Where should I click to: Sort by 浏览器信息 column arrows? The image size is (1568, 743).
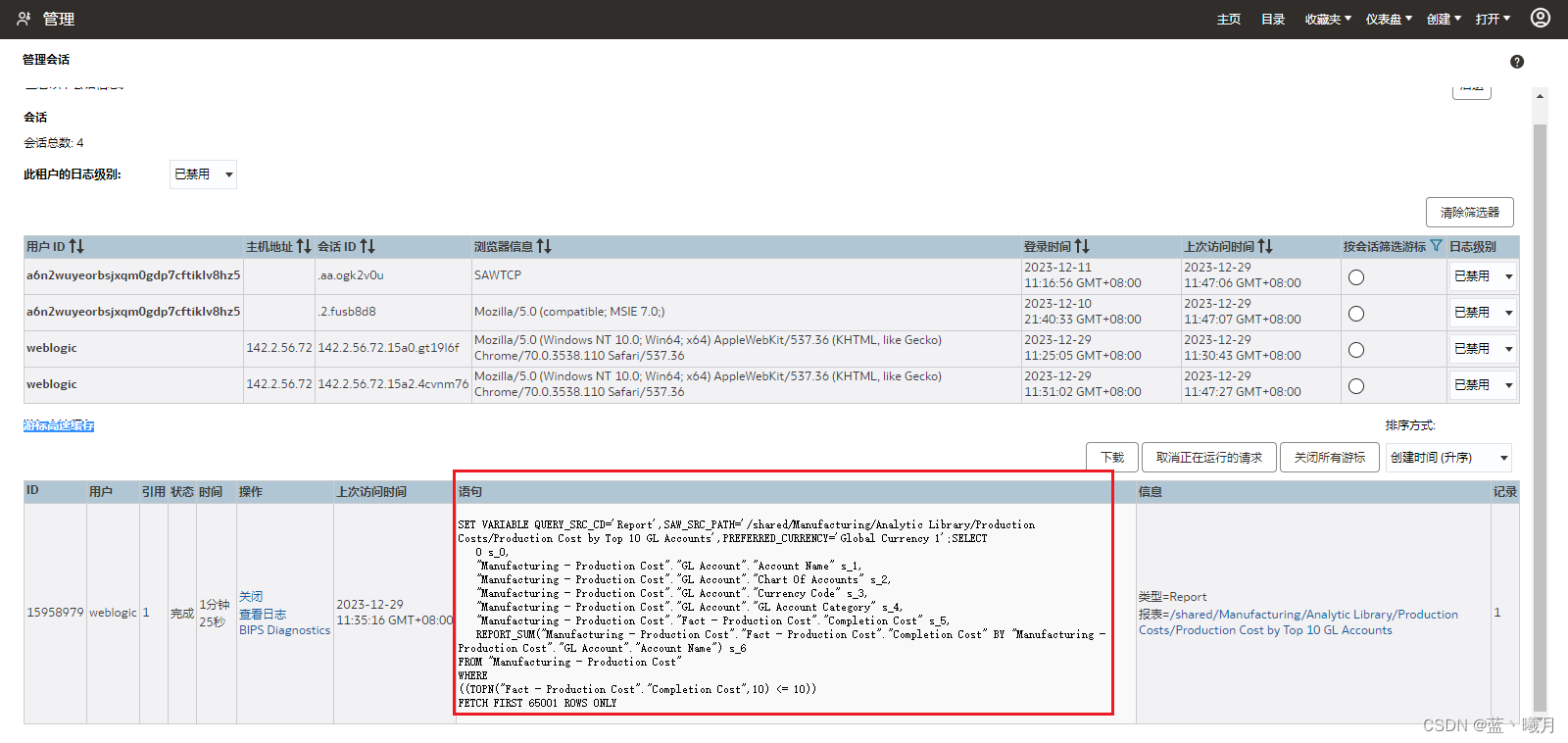click(544, 246)
